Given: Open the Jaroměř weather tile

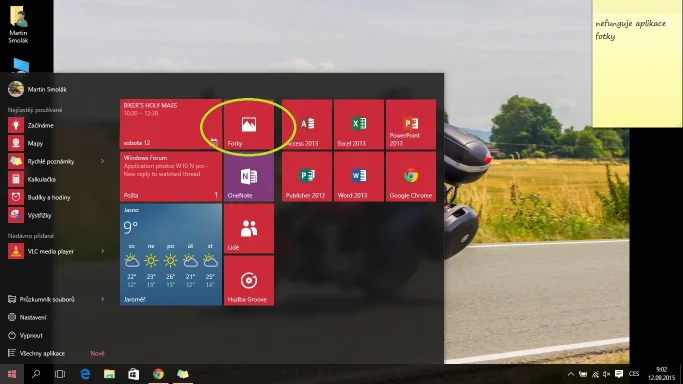Looking at the screenshot, I should pos(171,255).
